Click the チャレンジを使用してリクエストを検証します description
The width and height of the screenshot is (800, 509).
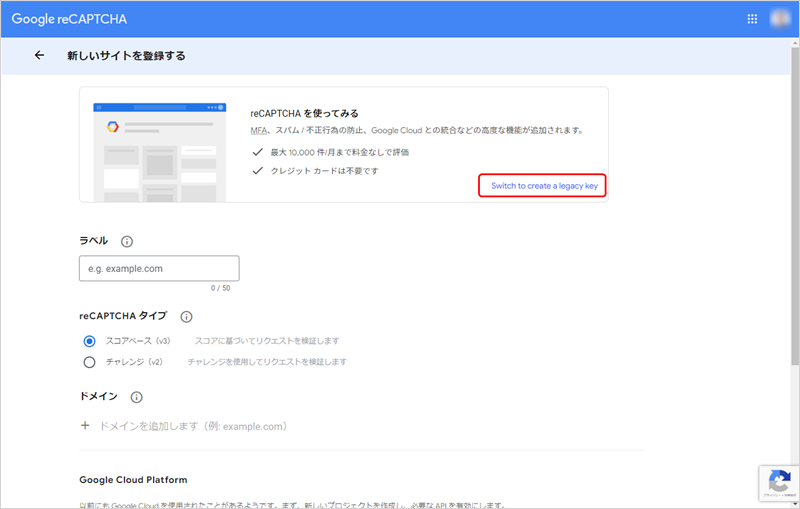pyautogui.click(x=267, y=362)
